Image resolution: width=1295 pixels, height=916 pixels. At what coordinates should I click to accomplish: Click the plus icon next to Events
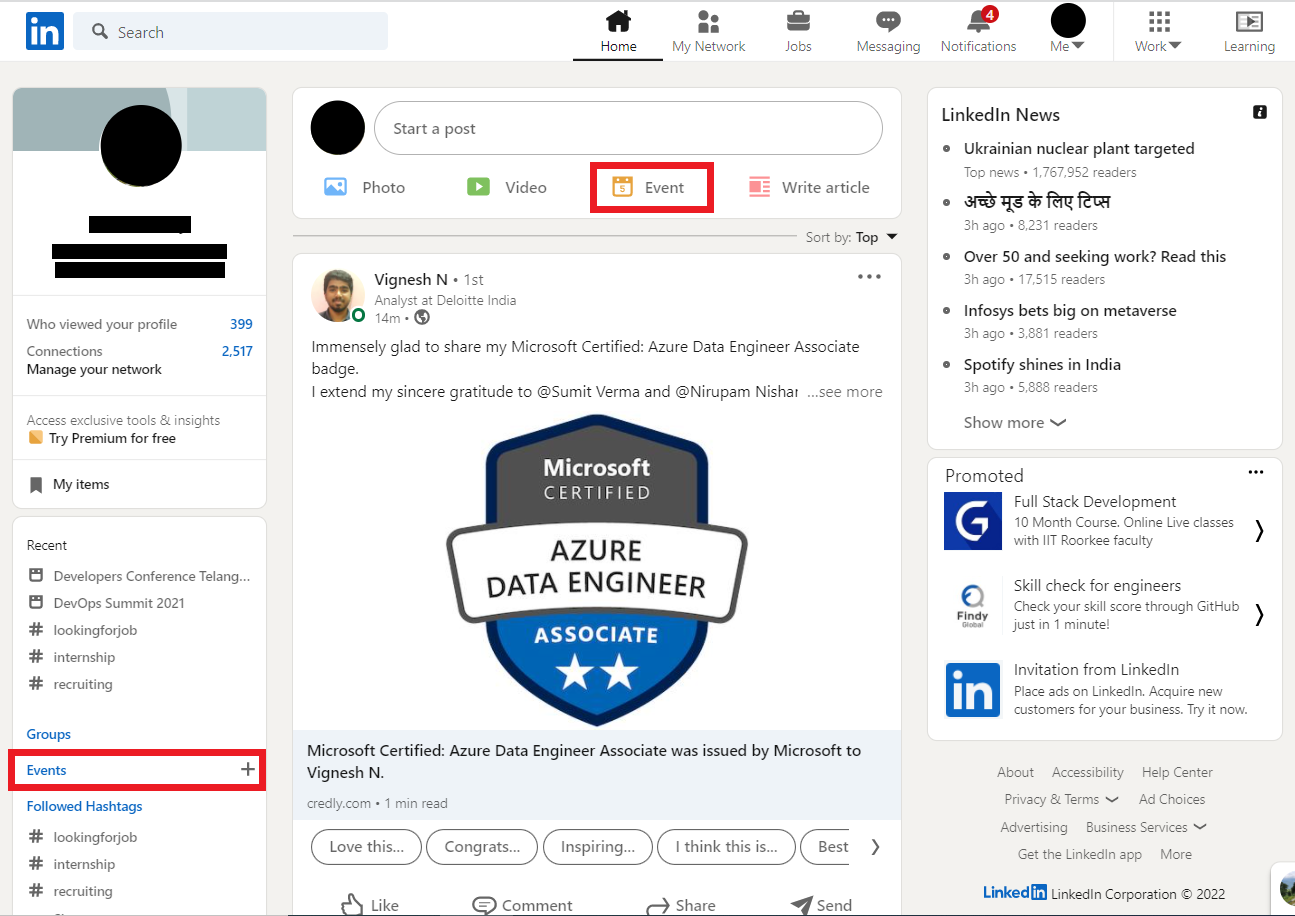point(248,770)
